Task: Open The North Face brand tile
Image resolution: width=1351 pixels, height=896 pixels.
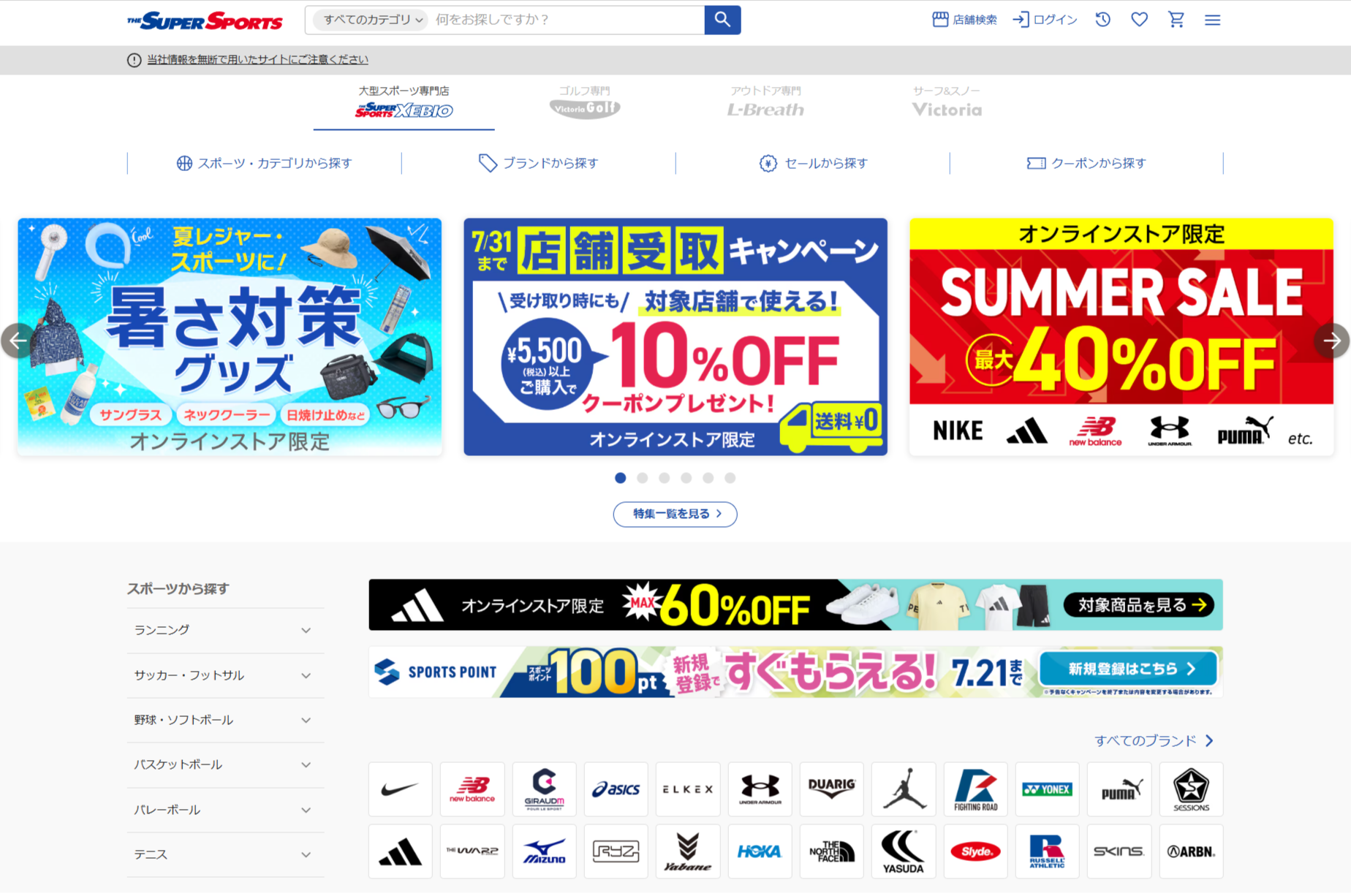Action: [831, 851]
